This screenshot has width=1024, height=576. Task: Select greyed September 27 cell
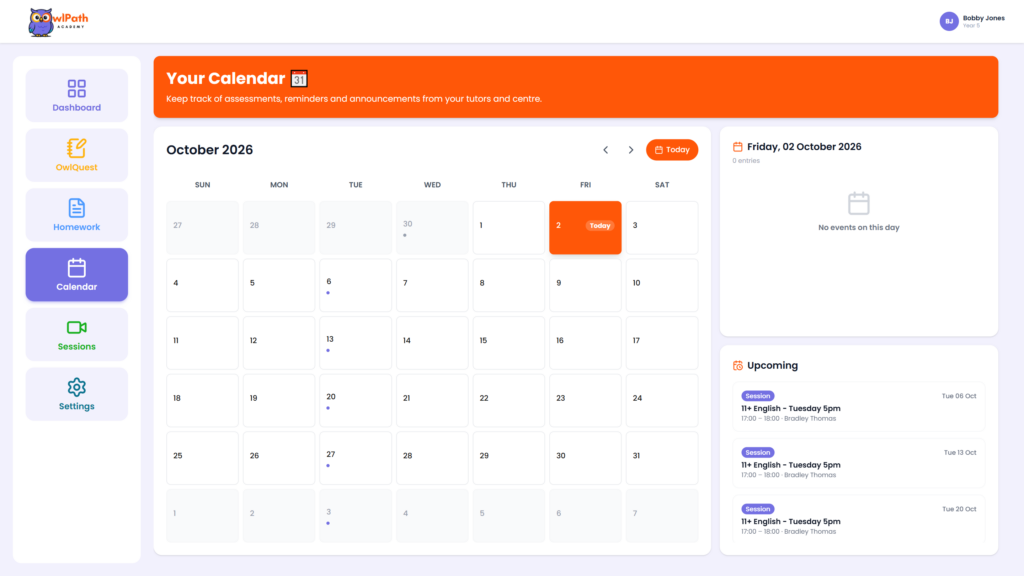coord(202,227)
